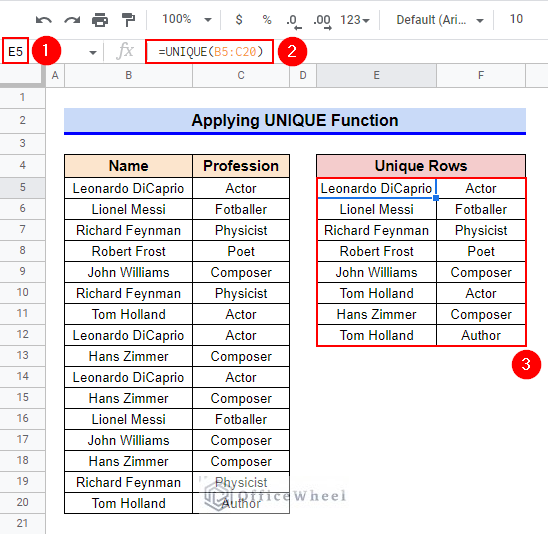Click the Unique Rows header cell
Screen dimensions: 548x534
pos(421,166)
